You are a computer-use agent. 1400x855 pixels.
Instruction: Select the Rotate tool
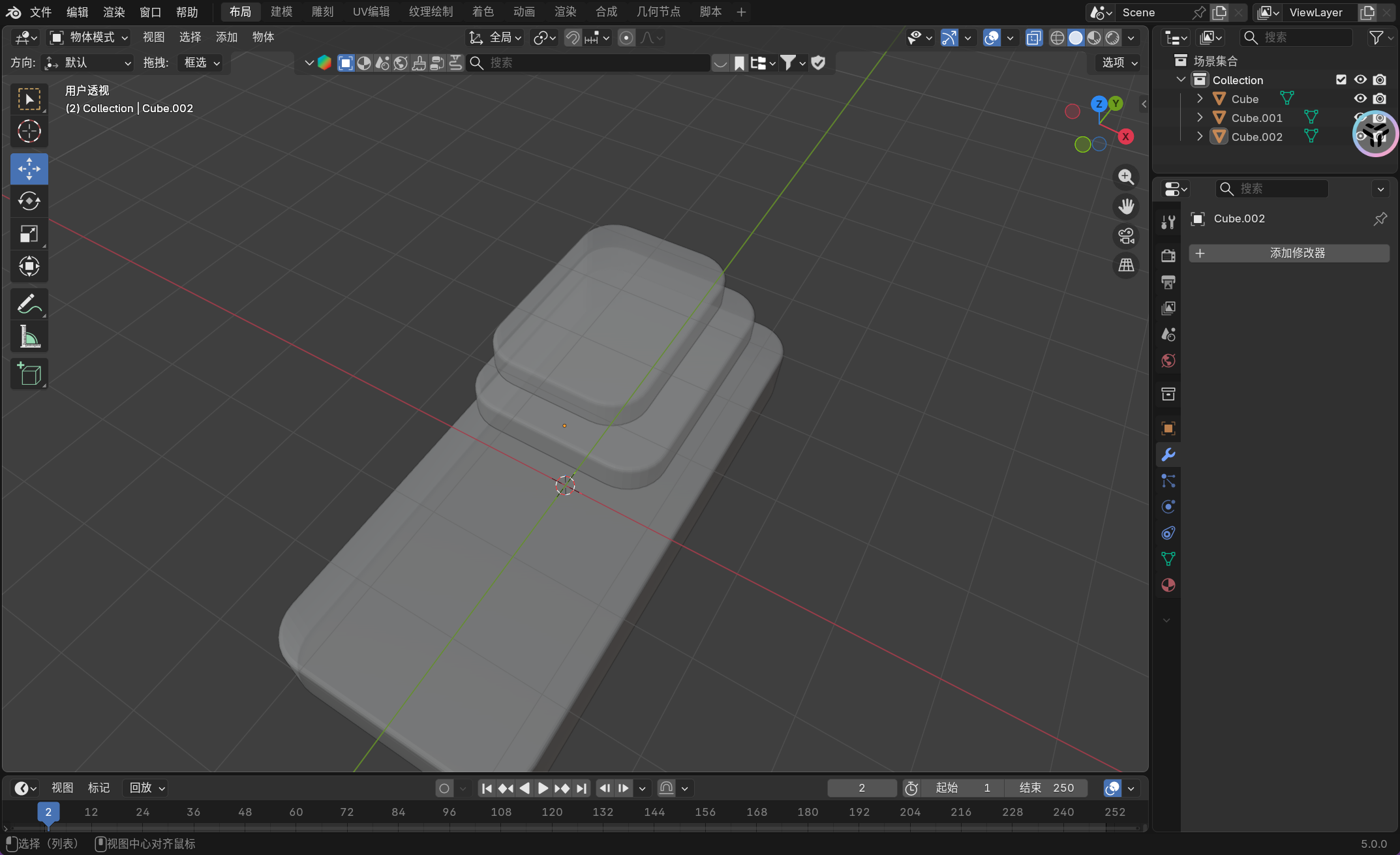coord(29,201)
